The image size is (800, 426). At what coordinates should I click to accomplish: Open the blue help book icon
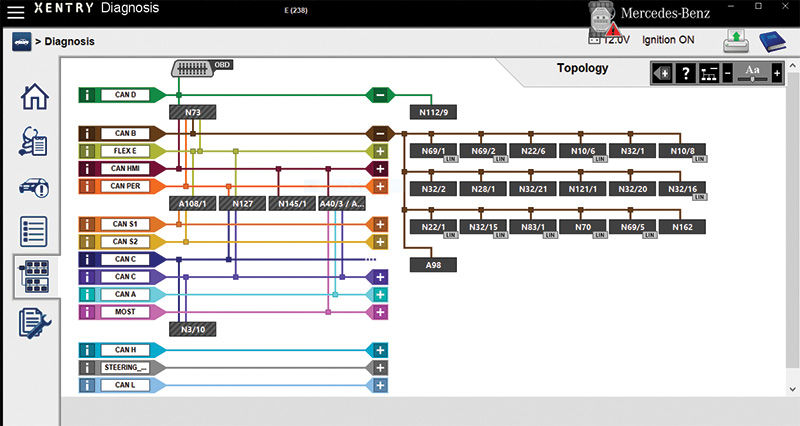point(772,41)
